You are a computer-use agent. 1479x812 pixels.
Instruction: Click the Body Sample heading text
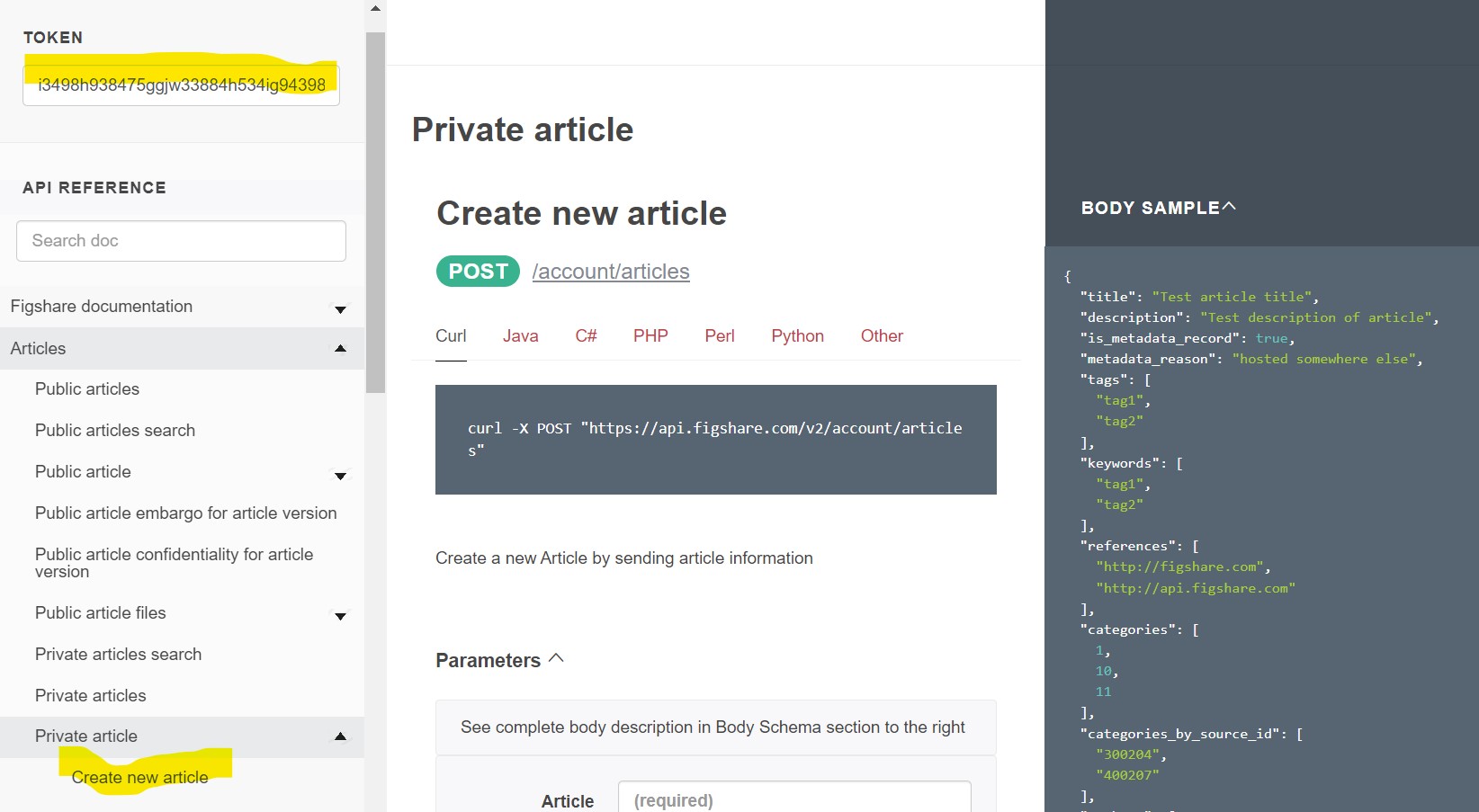(x=1150, y=208)
